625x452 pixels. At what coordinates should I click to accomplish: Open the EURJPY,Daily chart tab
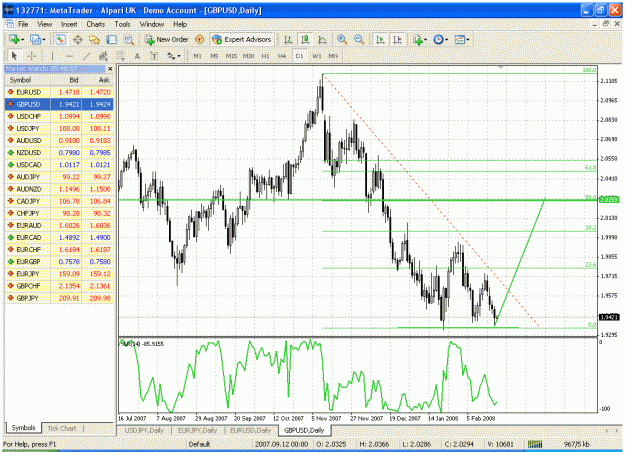[x=198, y=430]
